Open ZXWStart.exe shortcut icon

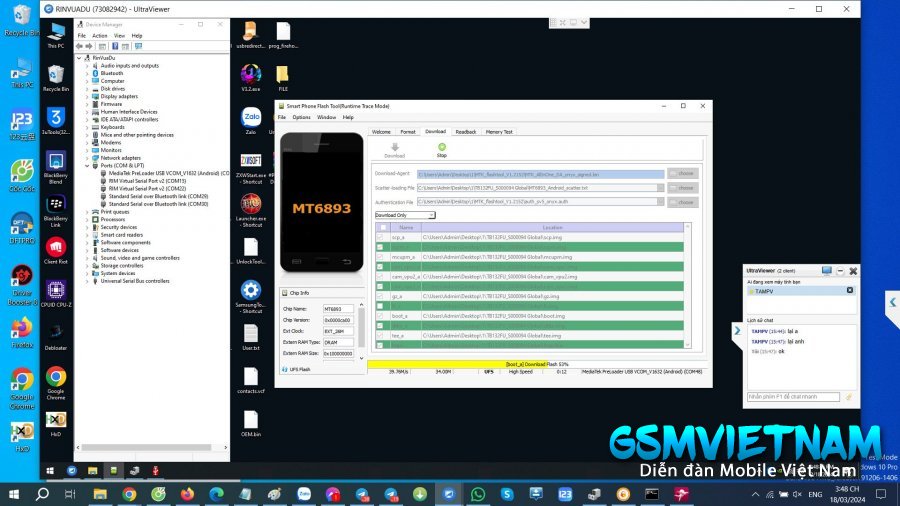pyautogui.click(x=251, y=169)
